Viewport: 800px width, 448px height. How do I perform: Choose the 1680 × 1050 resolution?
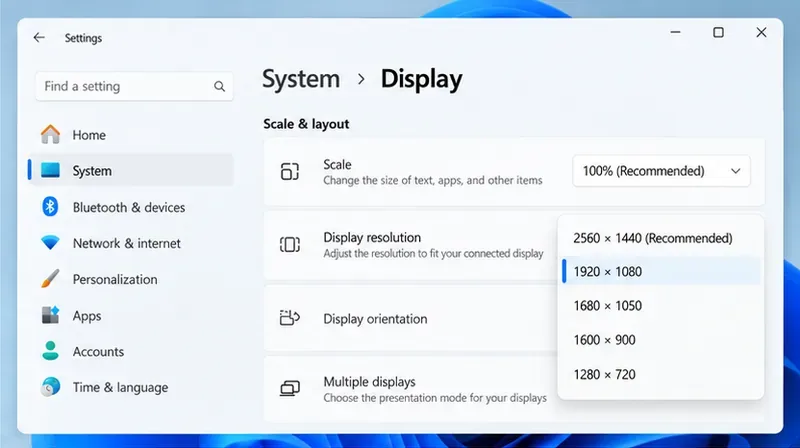[x=661, y=306]
